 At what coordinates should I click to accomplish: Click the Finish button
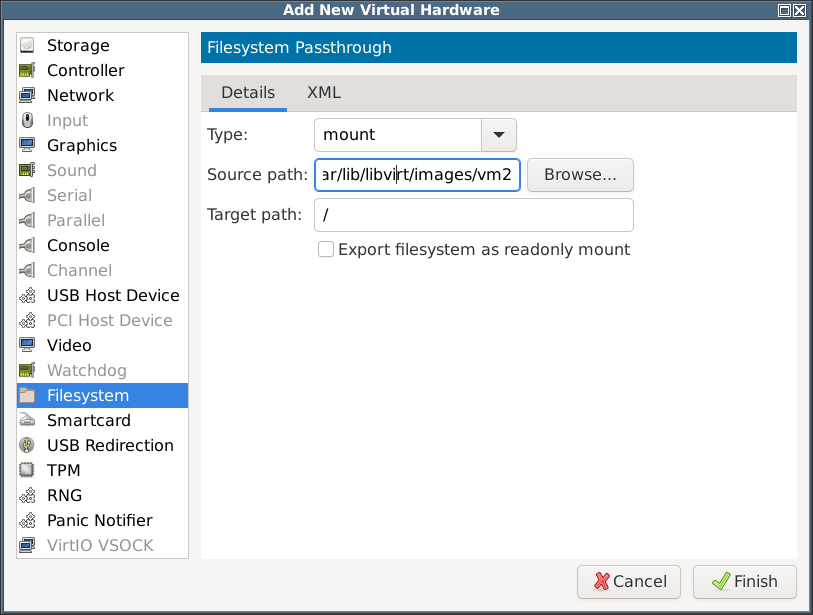[745, 582]
